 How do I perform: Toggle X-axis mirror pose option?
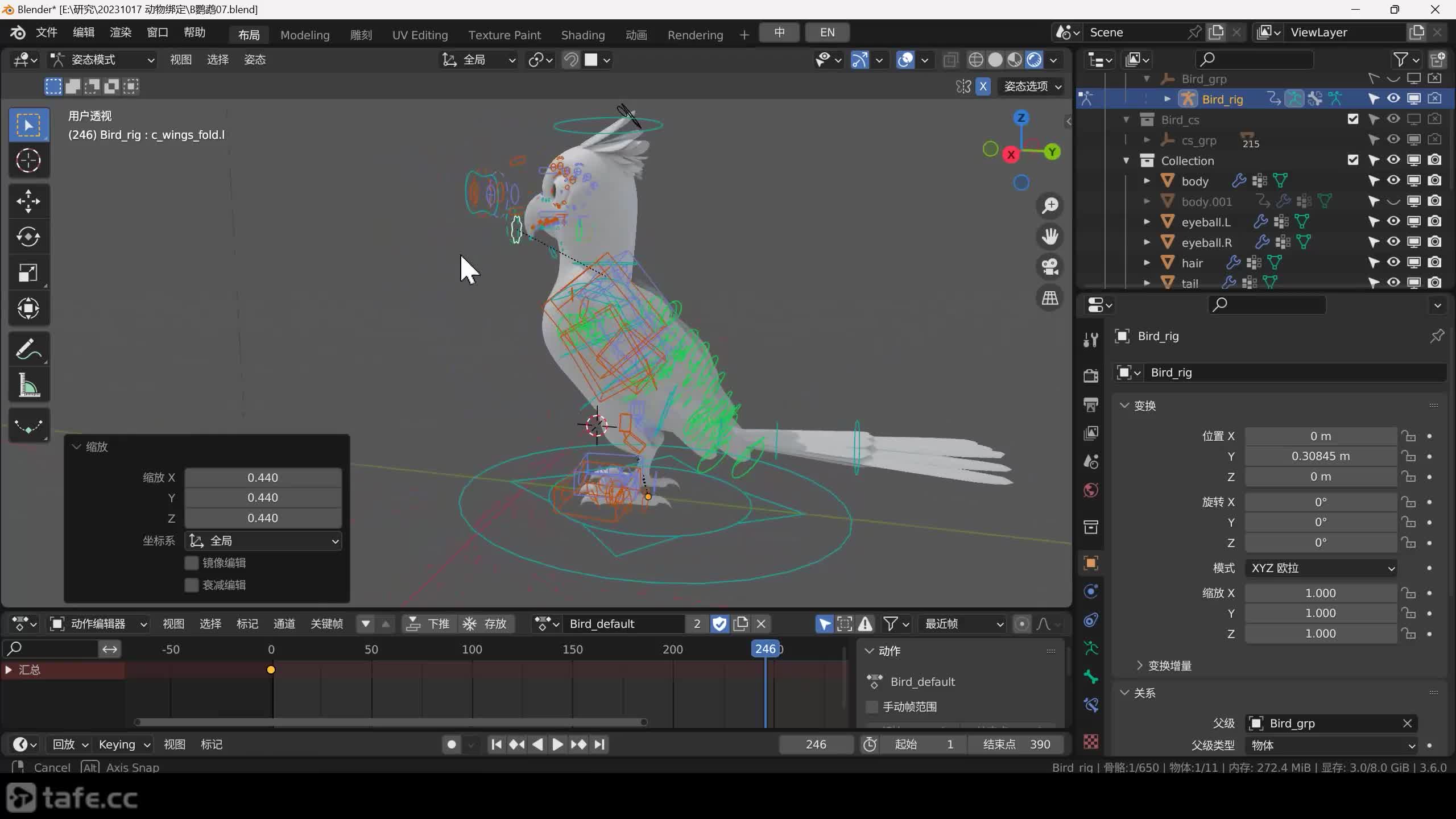[x=983, y=86]
